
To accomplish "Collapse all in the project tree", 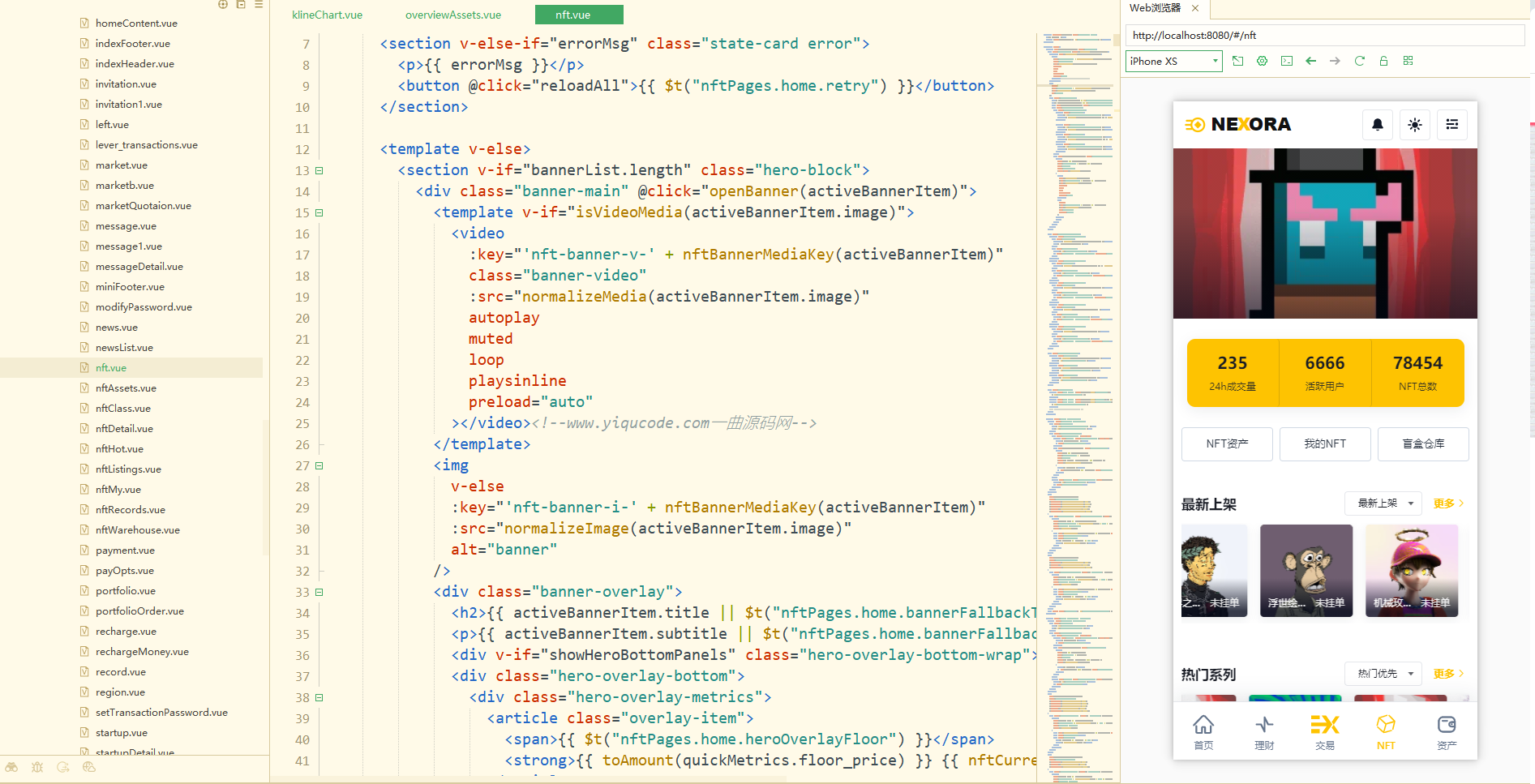I will [x=241, y=5].
